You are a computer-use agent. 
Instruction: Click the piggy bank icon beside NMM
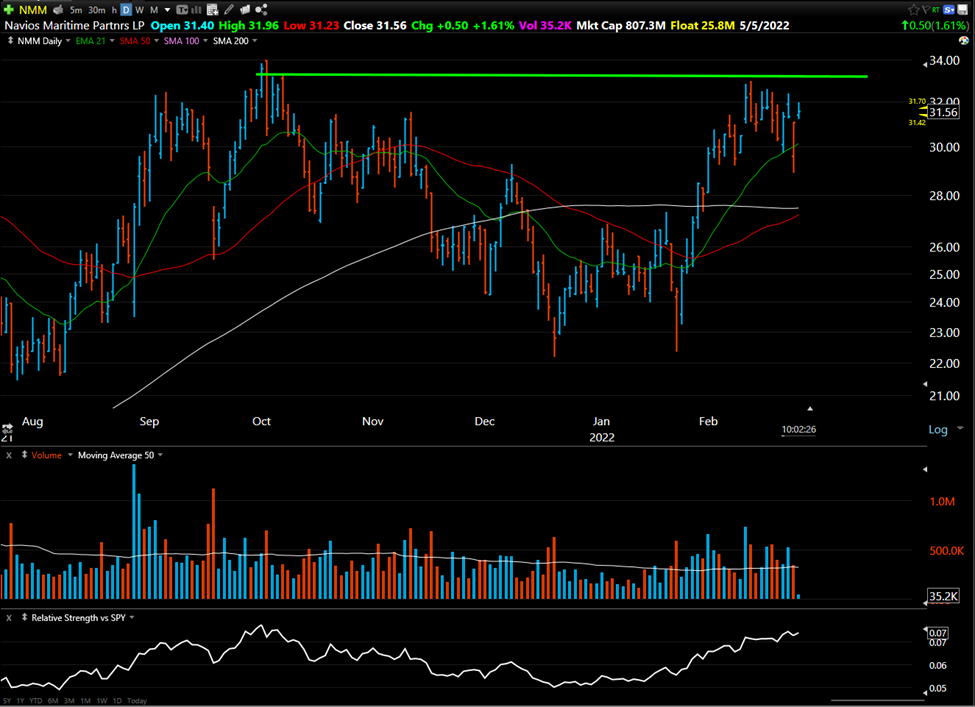click(58, 9)
